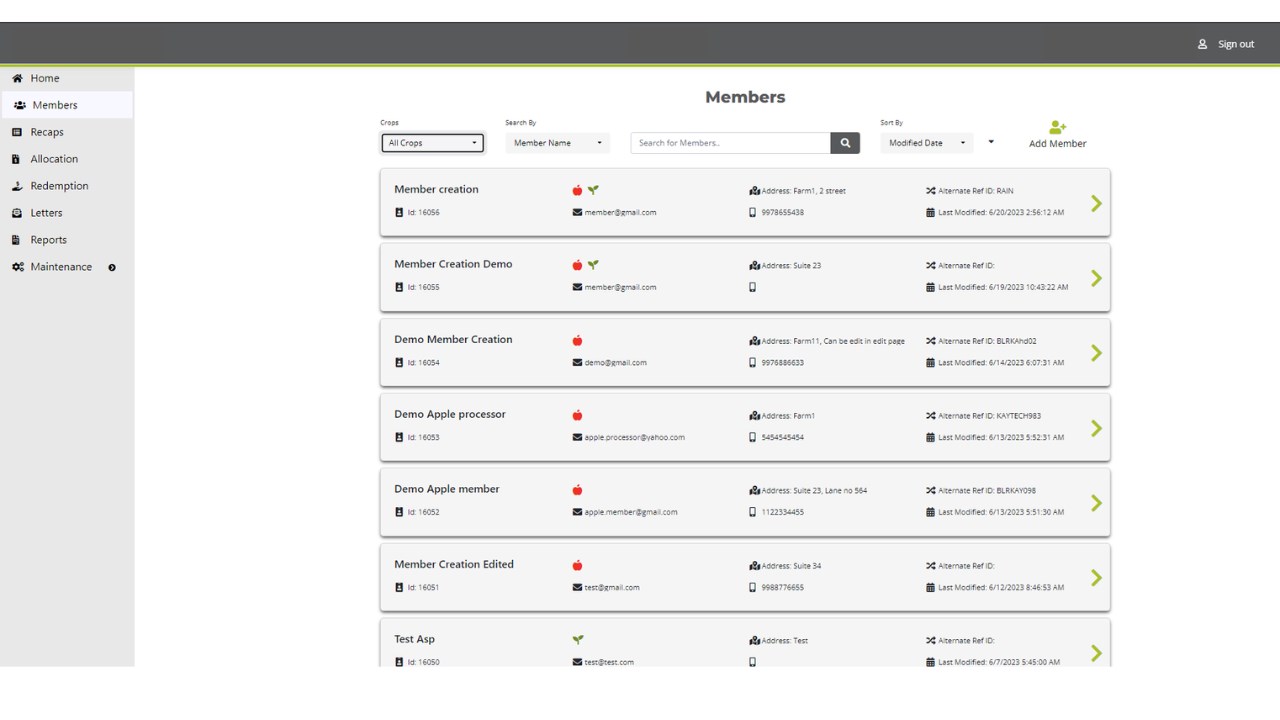Click the apple icon on Member Creation Demo
1280x720 pixels.
tap(577, 265)
